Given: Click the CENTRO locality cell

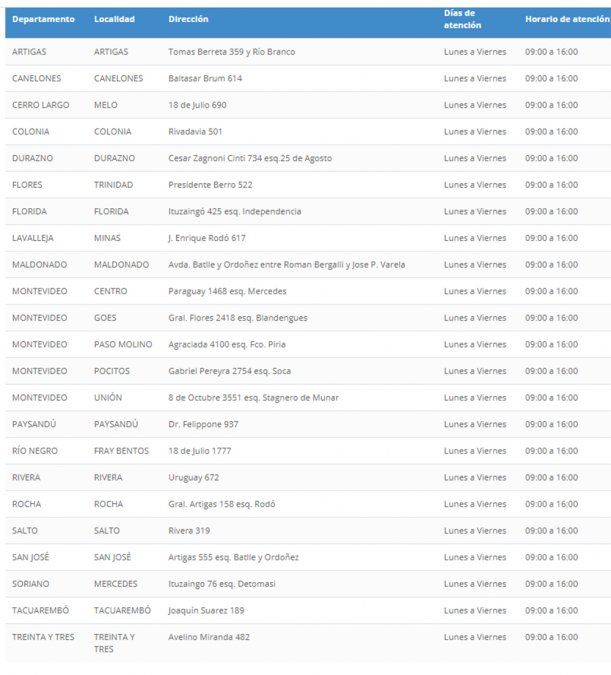Looking at the screenshot, I should click(x=110, y=291).
